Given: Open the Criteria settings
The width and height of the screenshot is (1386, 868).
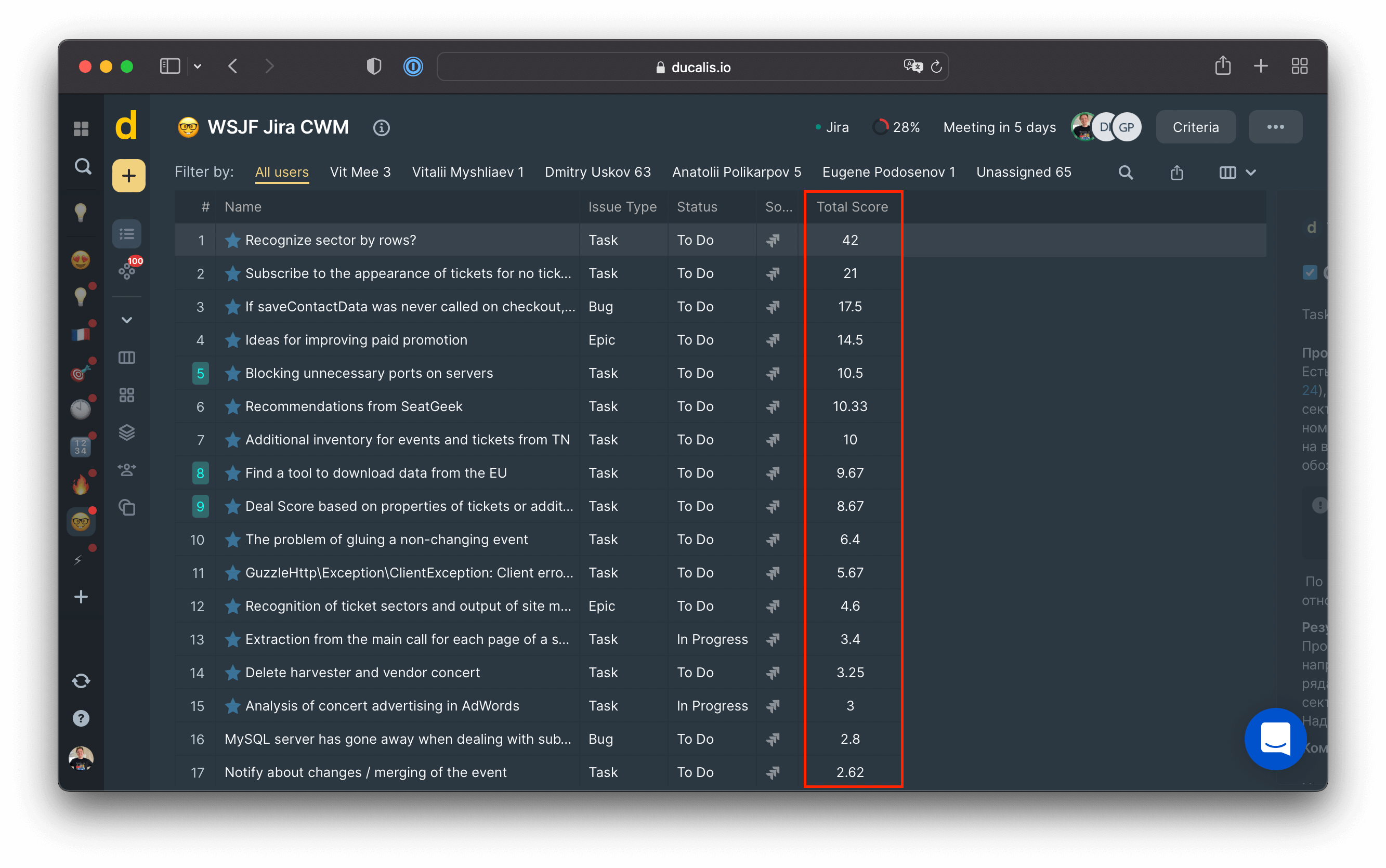Looking at the screenshot, I should point(1195,127).
